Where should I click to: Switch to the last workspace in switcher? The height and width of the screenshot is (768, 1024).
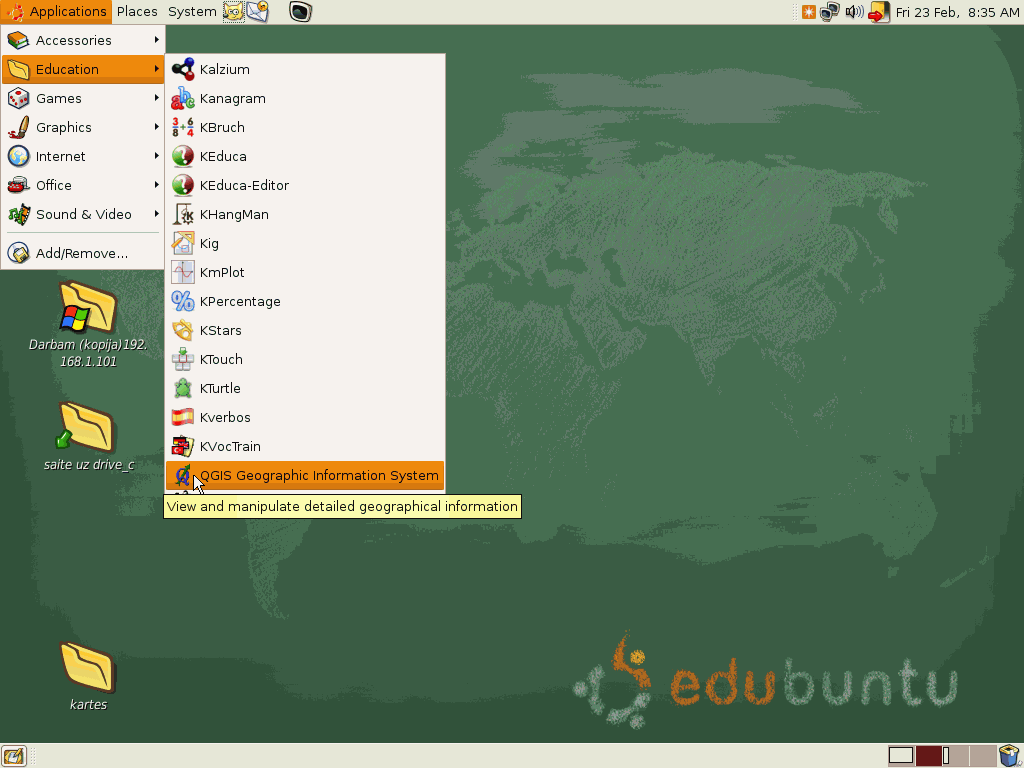982,756
